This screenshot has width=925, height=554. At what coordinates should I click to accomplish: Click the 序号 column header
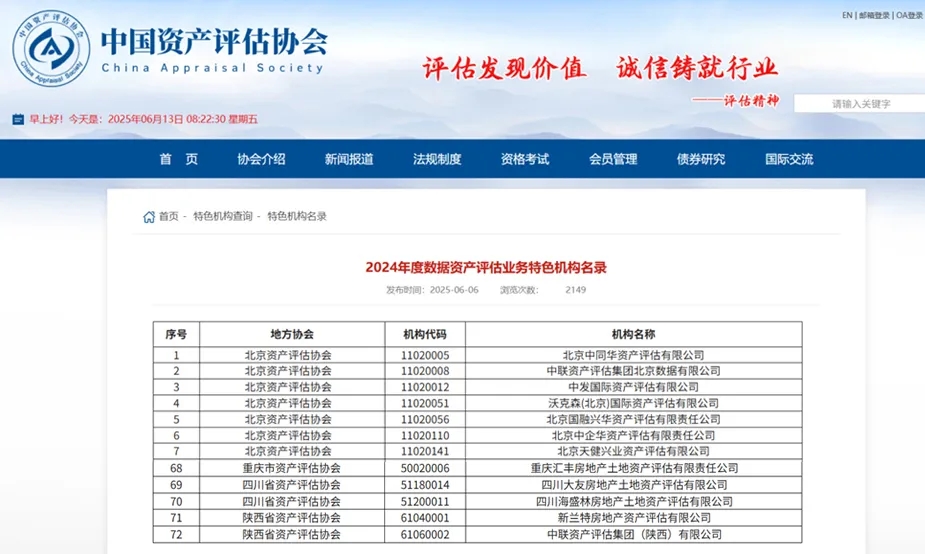[176, 334]
